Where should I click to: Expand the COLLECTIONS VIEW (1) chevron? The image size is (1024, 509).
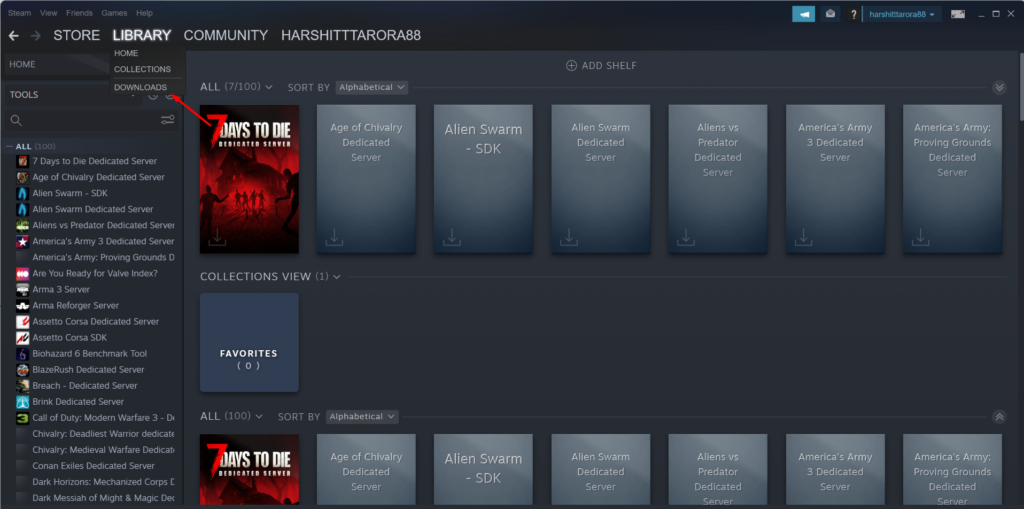tap(337, 277)
